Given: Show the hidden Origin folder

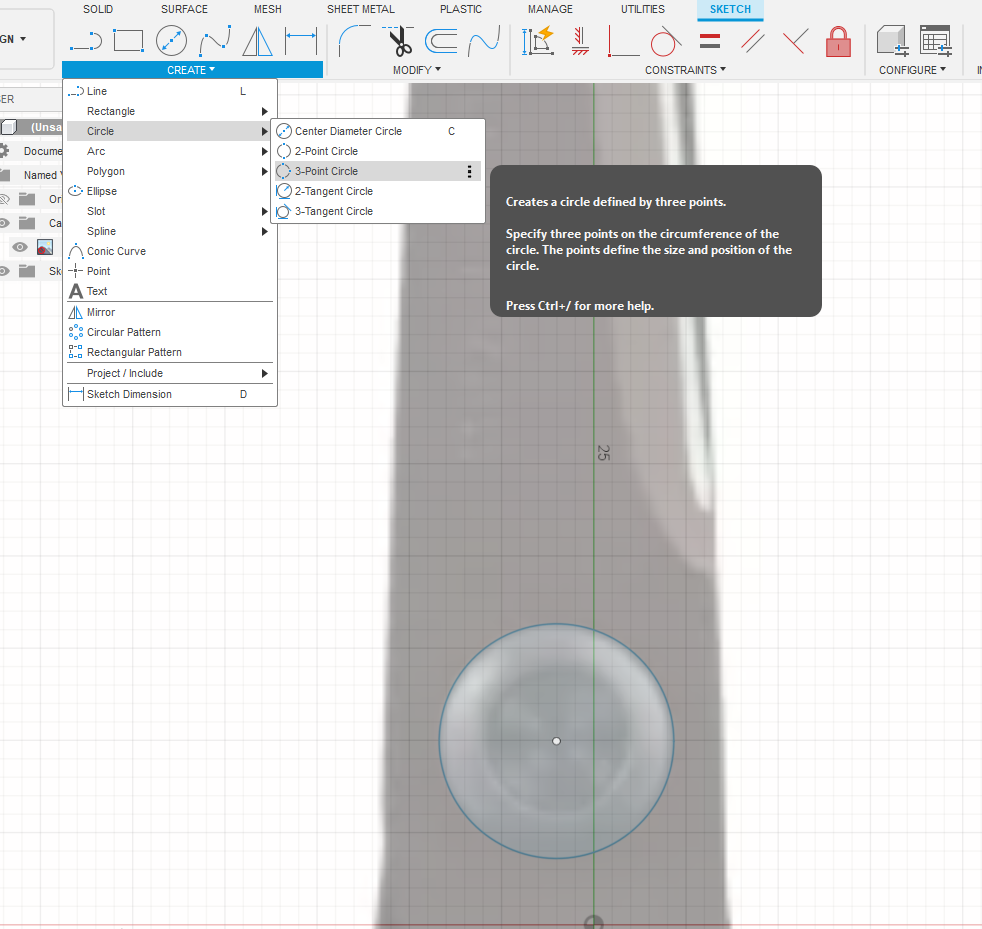Looking at the screenshot, I should (5, 199).
